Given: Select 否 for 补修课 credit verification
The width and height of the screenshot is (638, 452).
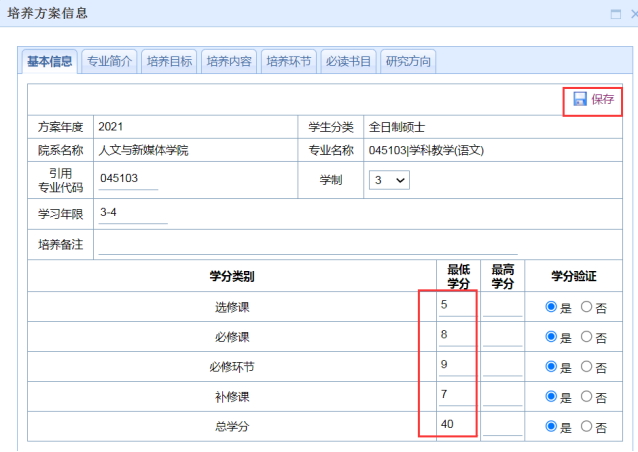Looking at the screenshot, I should tap(587, 397).
